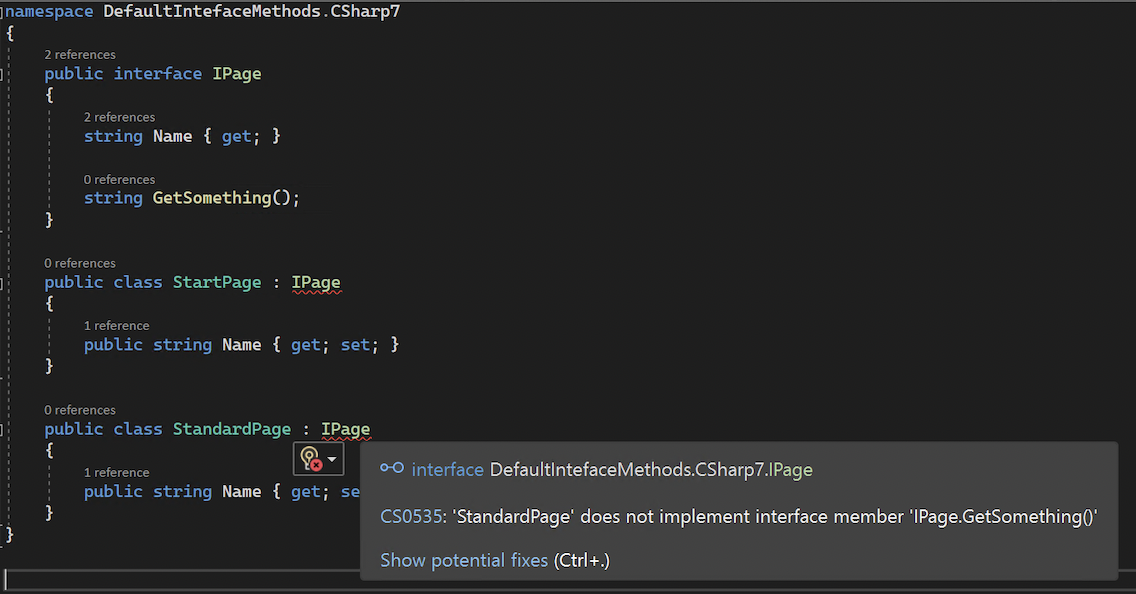Open the 0 references CodeLens above StandardPage
1136x594 pixels.
pos(80,410)
